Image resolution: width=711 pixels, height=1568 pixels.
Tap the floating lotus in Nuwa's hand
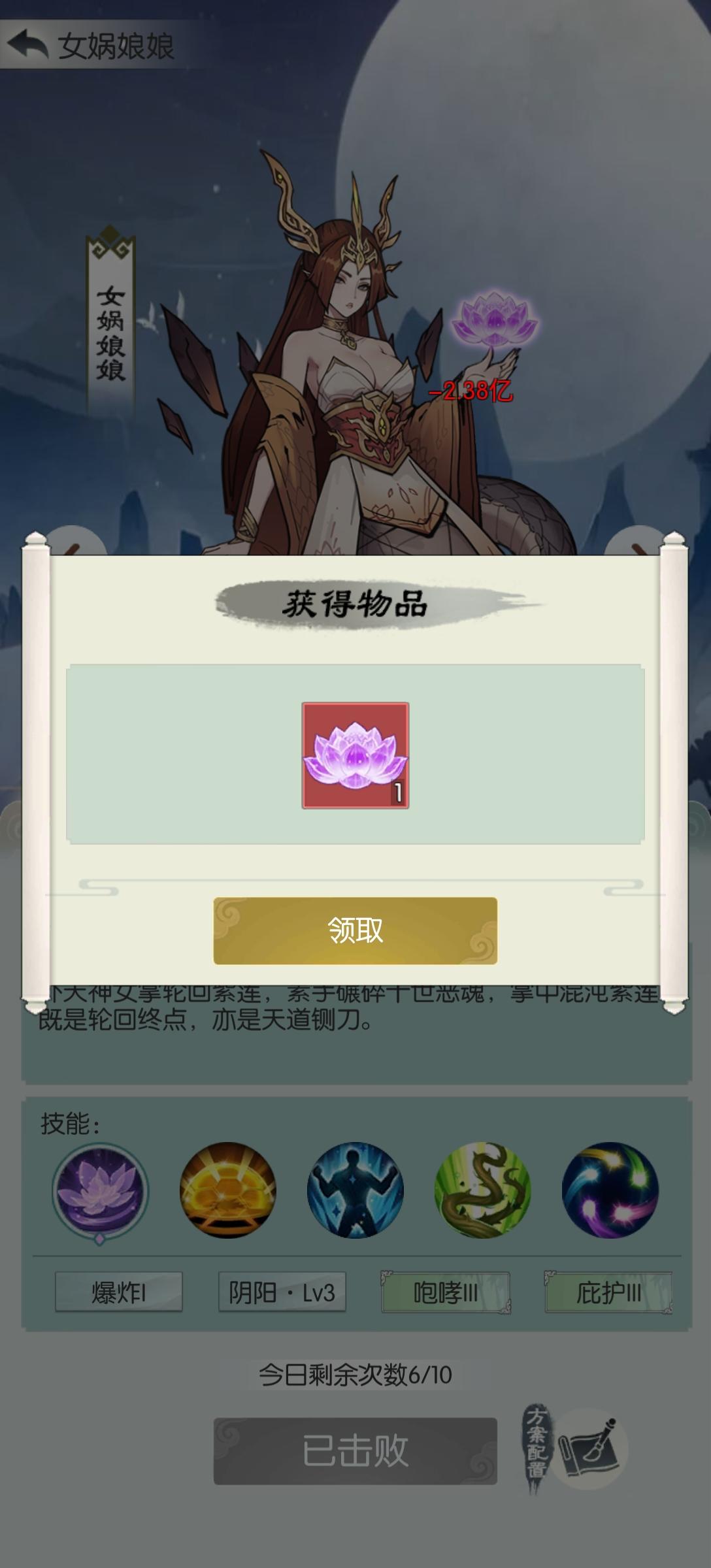[x=495, y=320]
